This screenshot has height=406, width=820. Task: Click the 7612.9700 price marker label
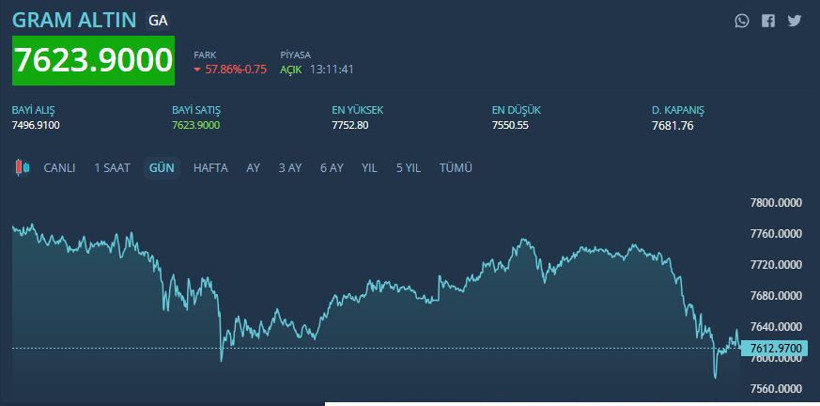coord(777,347)
